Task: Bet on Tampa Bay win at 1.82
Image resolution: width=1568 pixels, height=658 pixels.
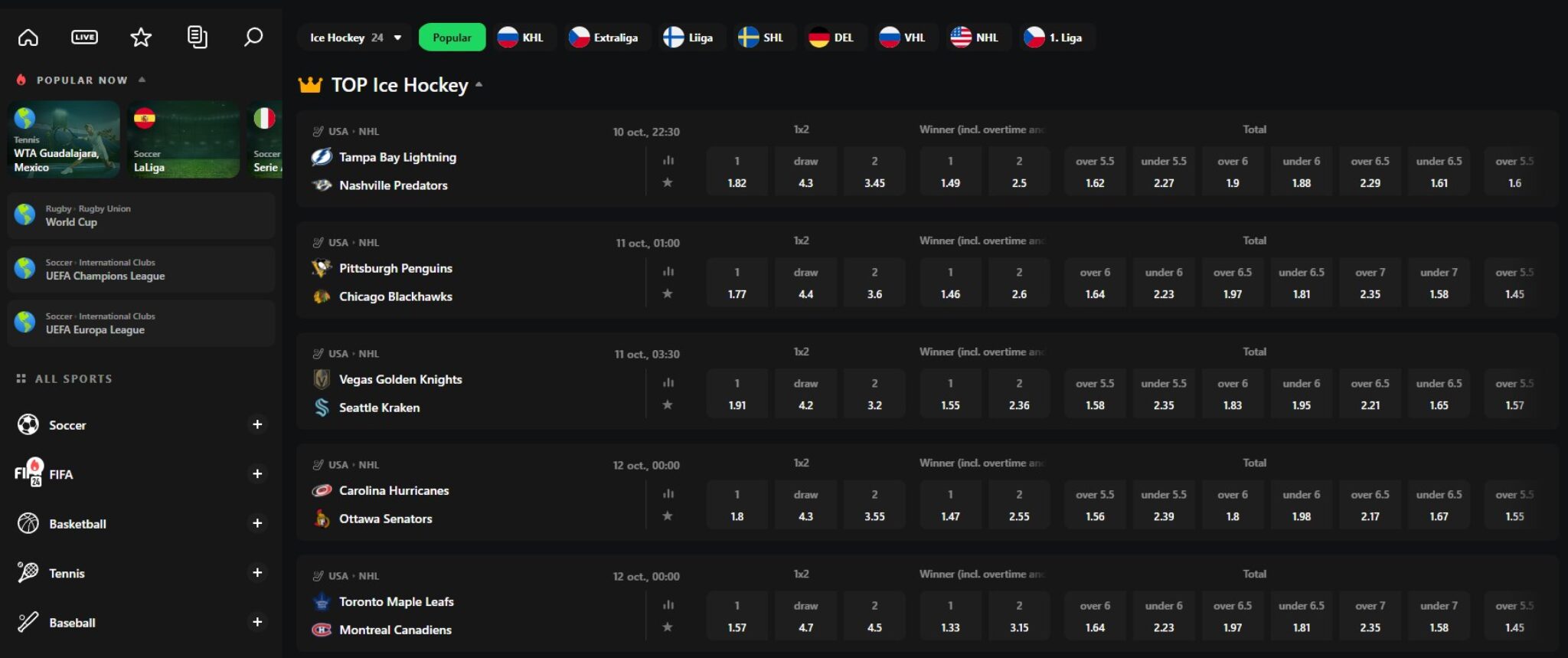Action: tap(737, 172)
